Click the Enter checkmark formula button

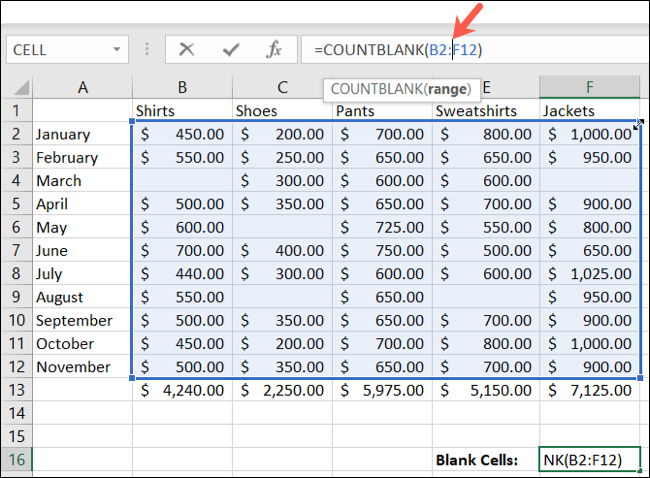click(230, 49)
